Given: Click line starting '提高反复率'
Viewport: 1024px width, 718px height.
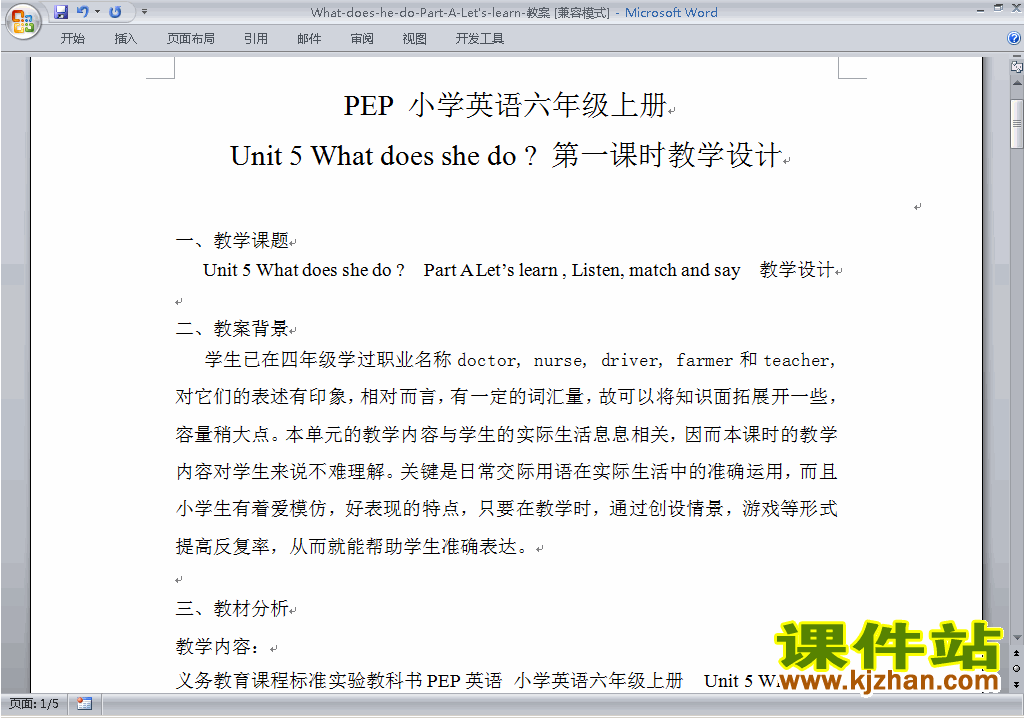Looking at the screenshot, I should pos(353,546).
